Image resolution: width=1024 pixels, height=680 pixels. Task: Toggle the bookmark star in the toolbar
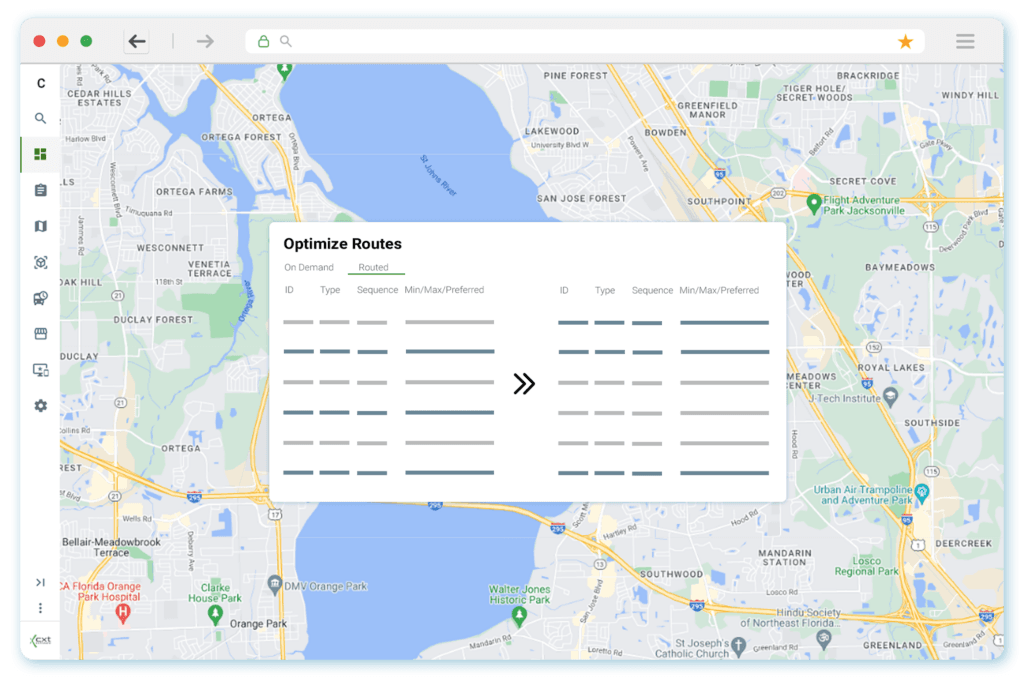point(905,41)
